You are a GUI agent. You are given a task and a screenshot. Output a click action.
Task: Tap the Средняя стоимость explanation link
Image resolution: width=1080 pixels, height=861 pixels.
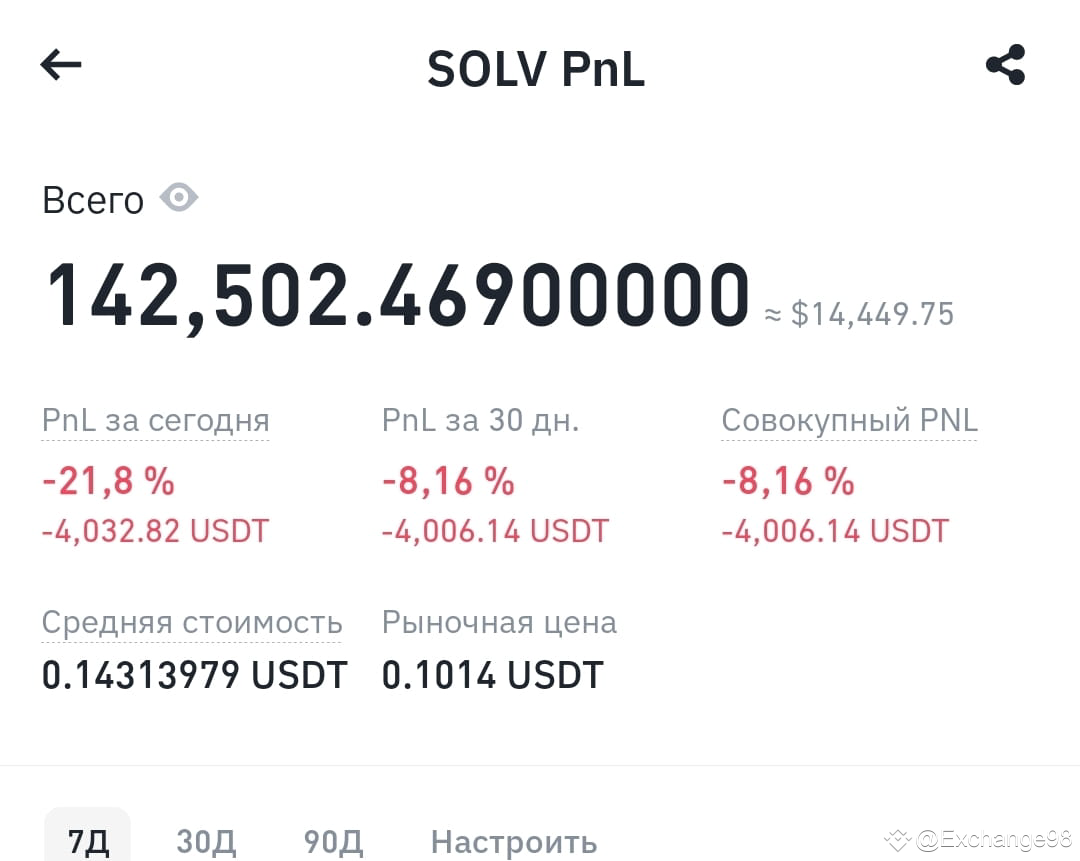(x=192, y=622)
